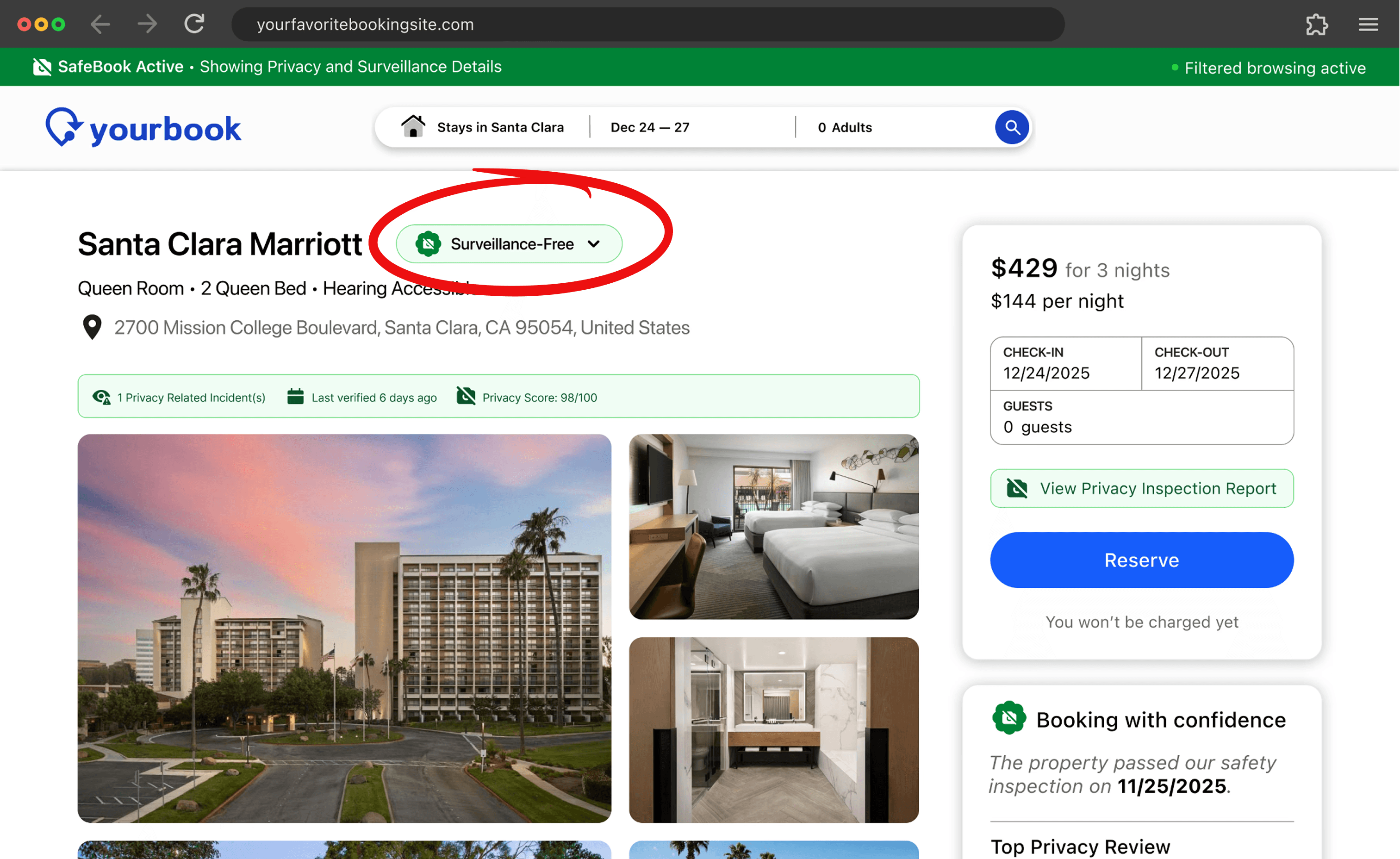Click the green badge beside Booking with confidence
Viewport: 1400px width, 859px height.
pyautogui.click(x=1008, y=718)
